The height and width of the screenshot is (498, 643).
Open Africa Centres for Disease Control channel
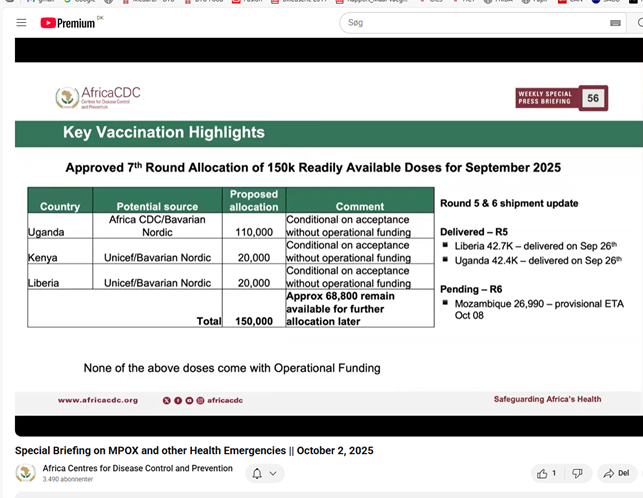(x=137, y=468)
